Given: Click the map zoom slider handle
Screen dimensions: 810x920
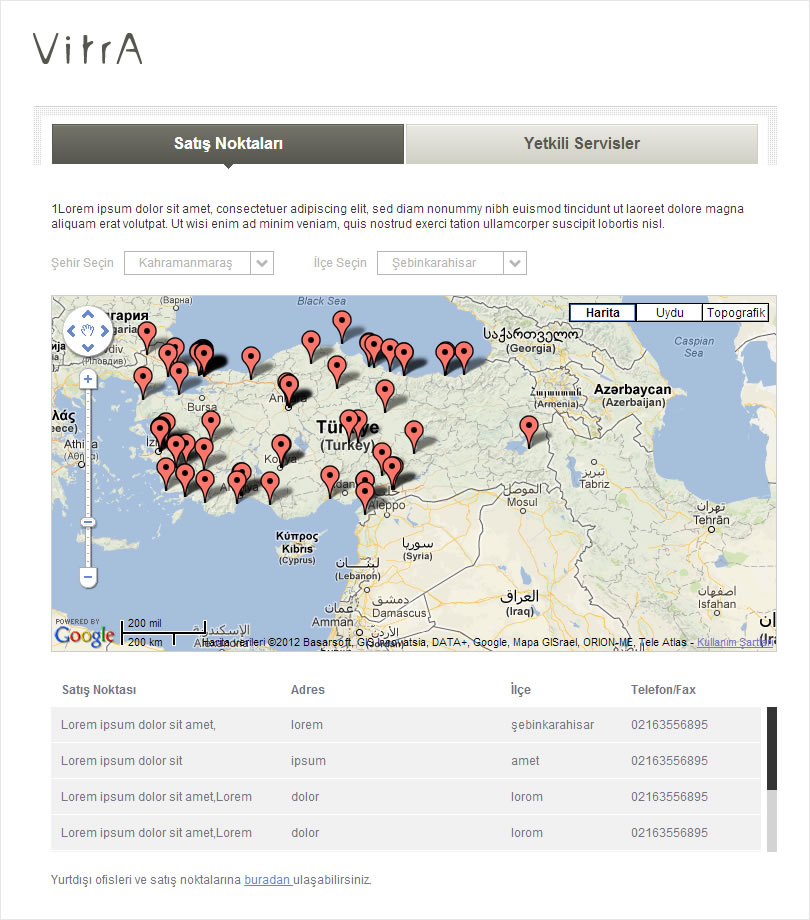Looking at the screenshot, I should coord(88,522).
